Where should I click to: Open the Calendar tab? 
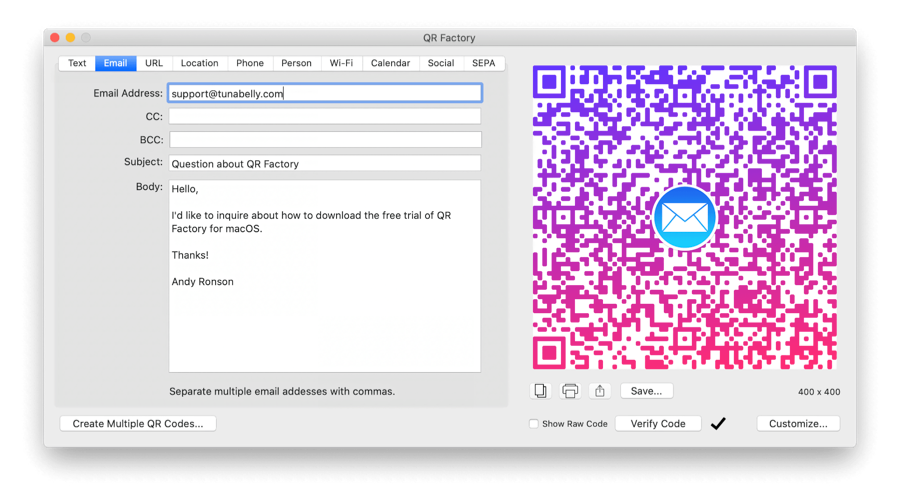[x=390, y=63]
